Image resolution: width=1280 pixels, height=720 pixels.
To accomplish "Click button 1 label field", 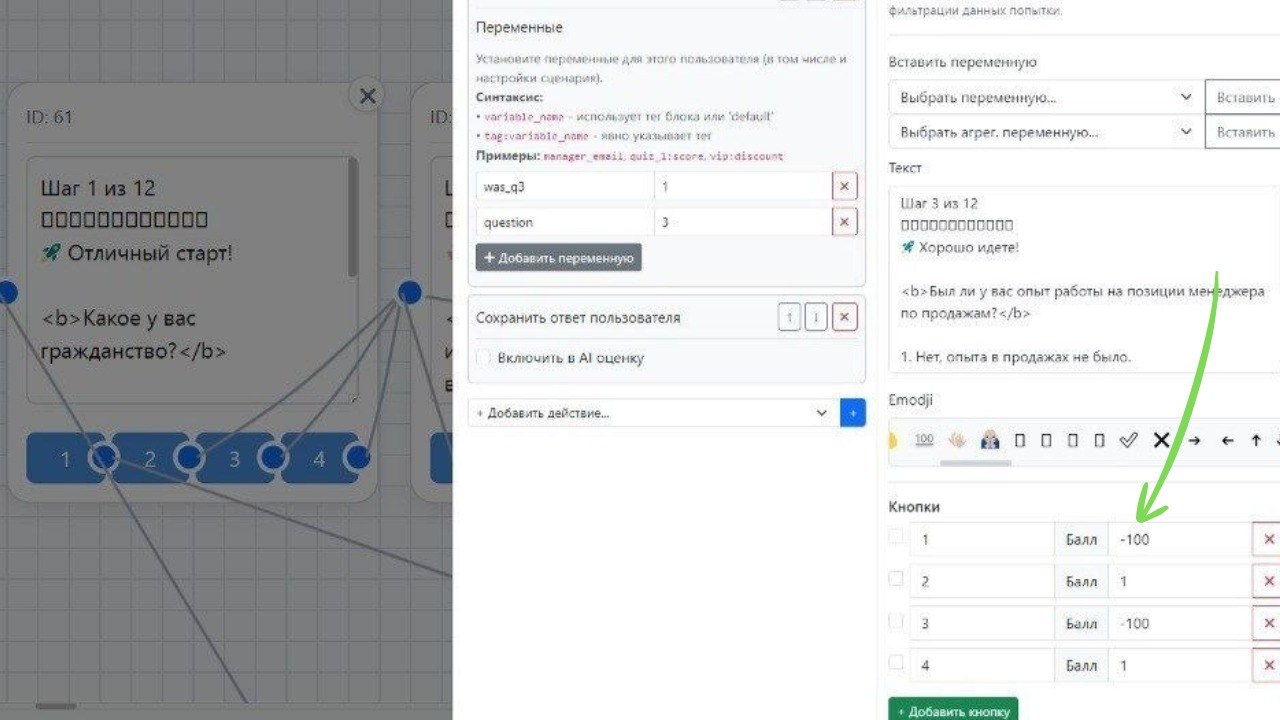I will coord(981,539).
